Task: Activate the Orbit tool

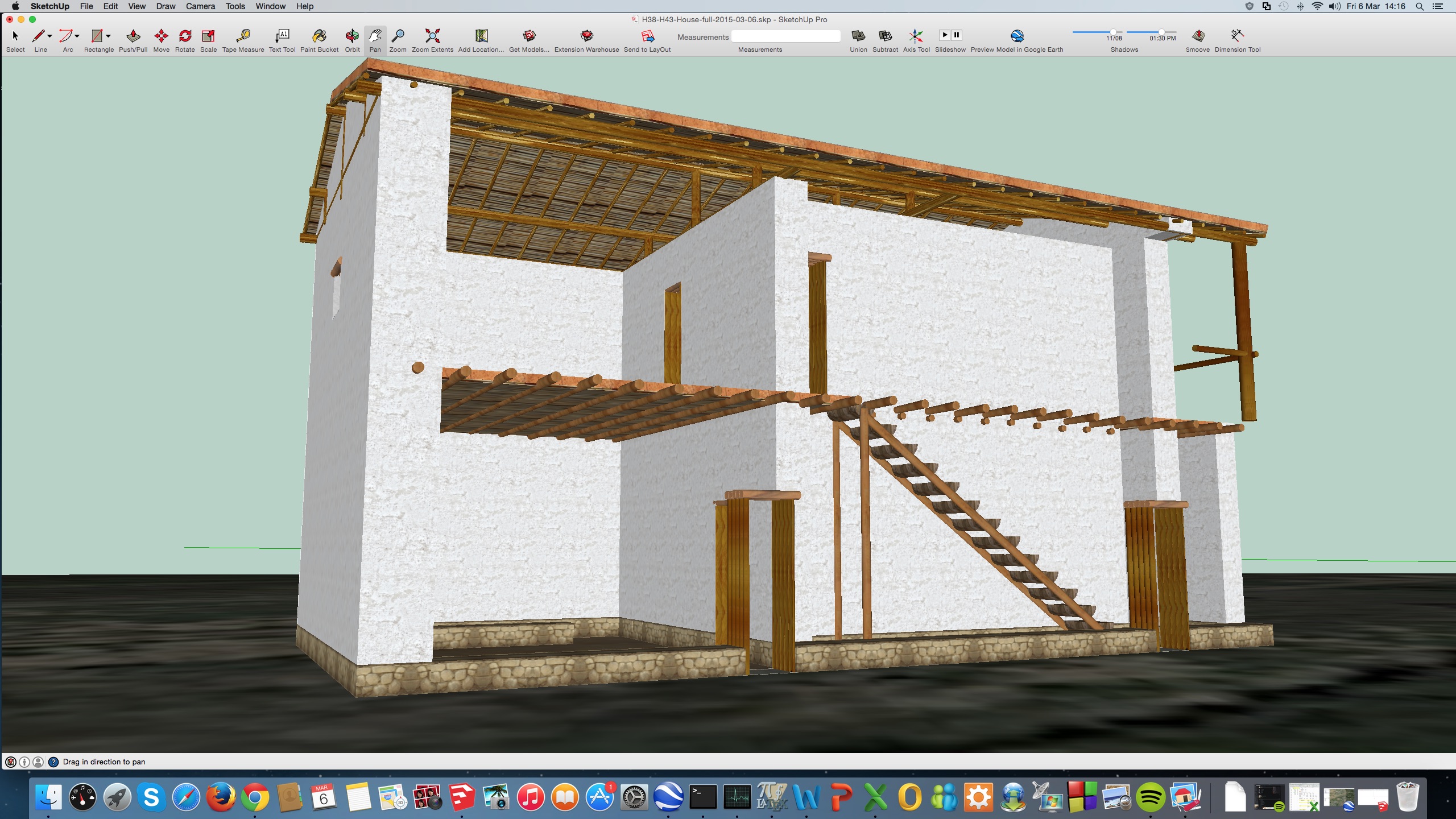Action: pos(352,36)
